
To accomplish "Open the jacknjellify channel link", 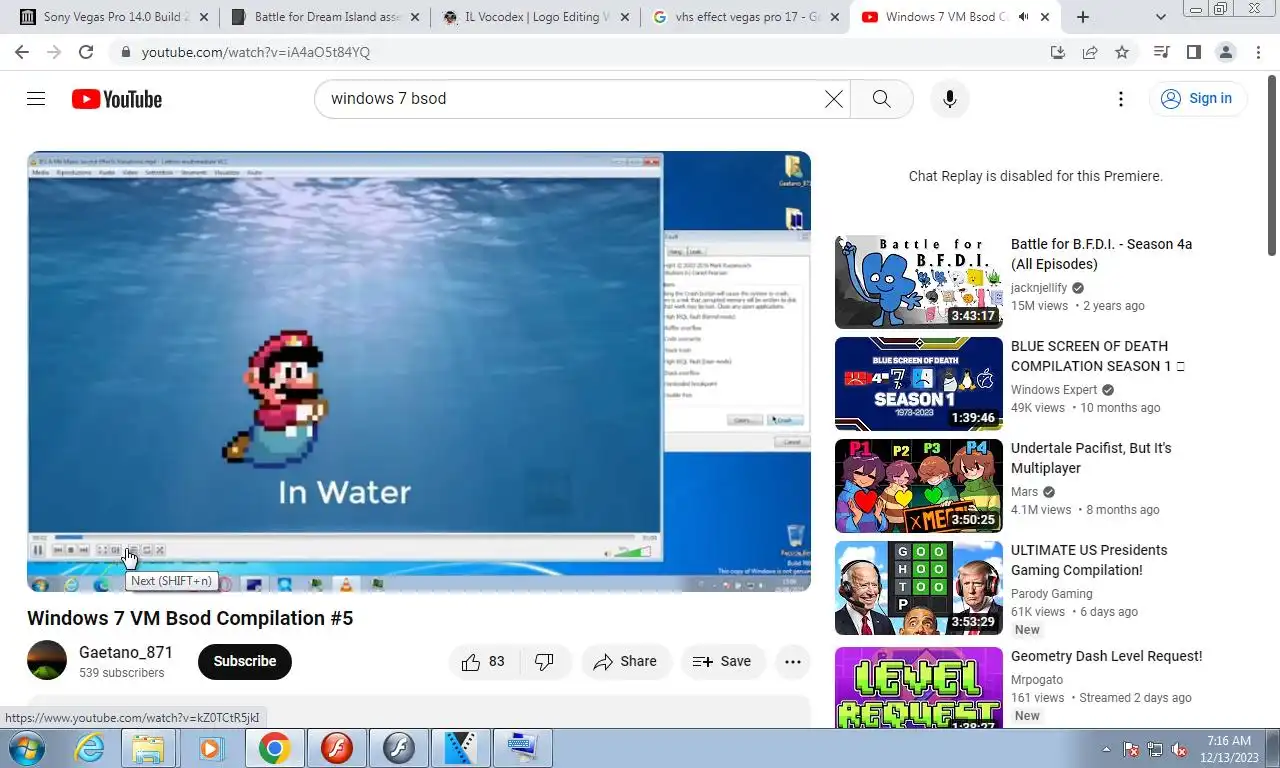I will pyautogui.click(x=1039, y=288).
